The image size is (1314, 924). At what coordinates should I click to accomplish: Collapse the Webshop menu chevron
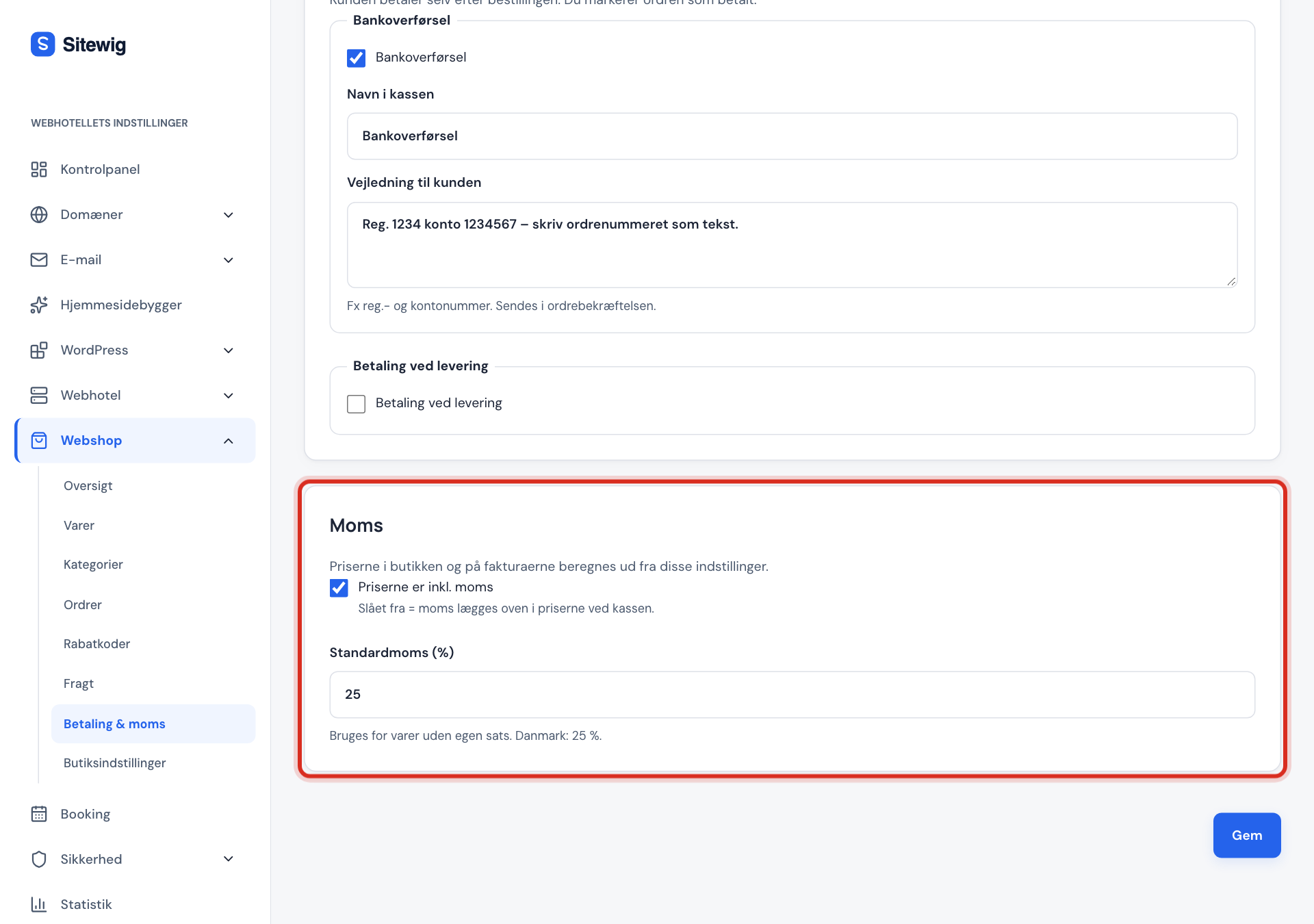coord(229,441)
